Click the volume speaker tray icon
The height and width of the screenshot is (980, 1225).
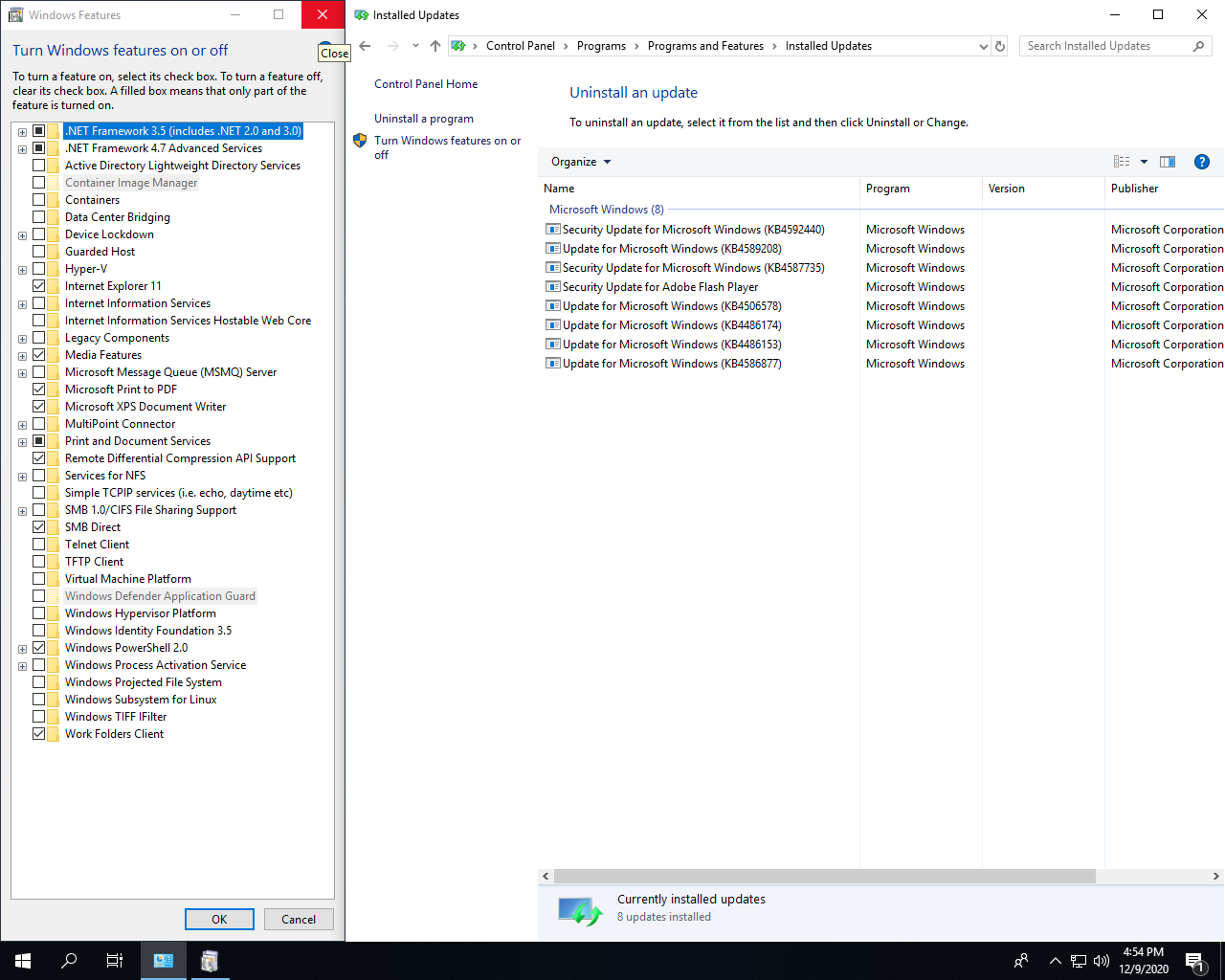pyautogui.click(x=1102, y=961)
